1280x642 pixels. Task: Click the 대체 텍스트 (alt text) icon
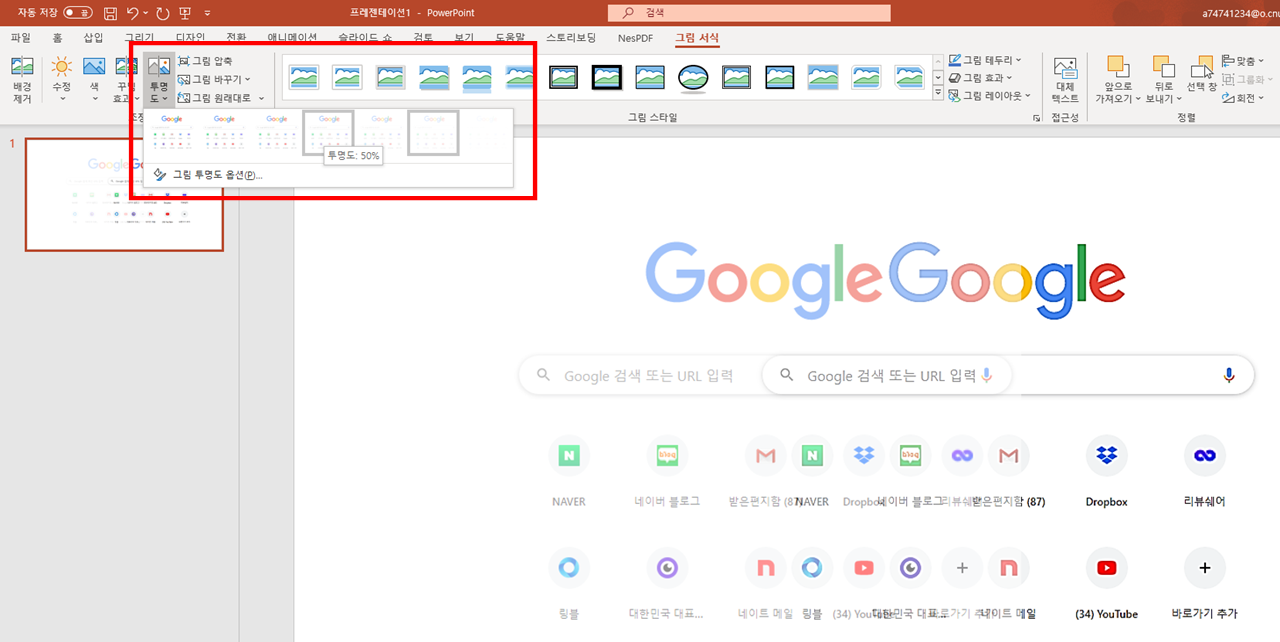[1065, 69]
